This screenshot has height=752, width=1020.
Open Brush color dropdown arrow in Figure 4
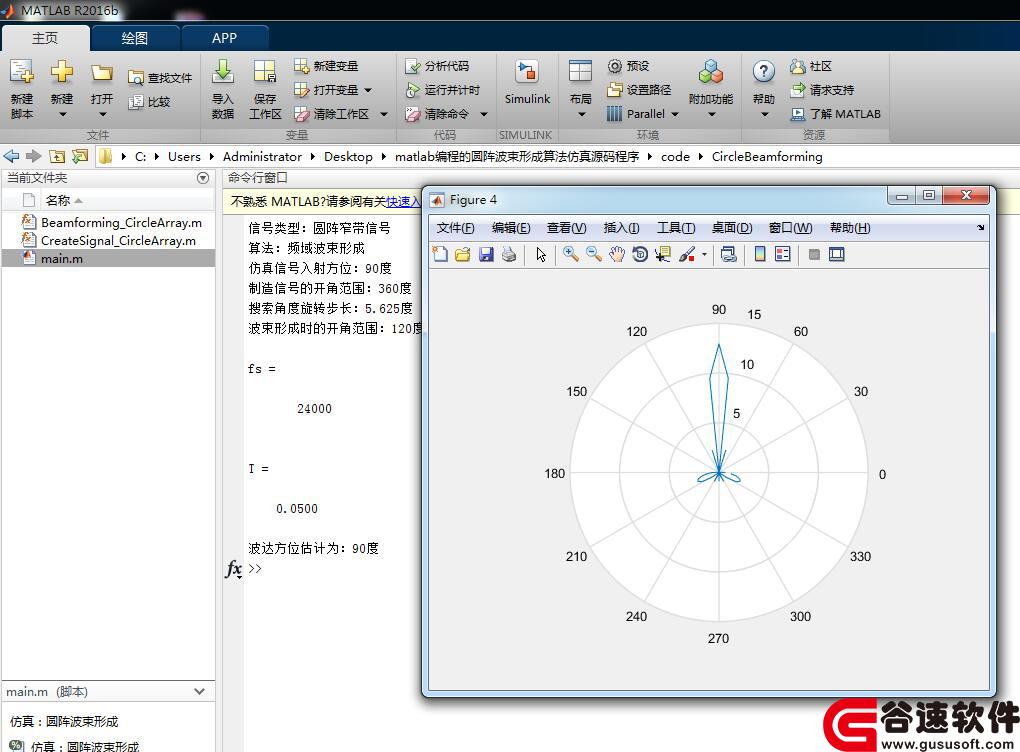pyautogui.click(x=704, y=255)
